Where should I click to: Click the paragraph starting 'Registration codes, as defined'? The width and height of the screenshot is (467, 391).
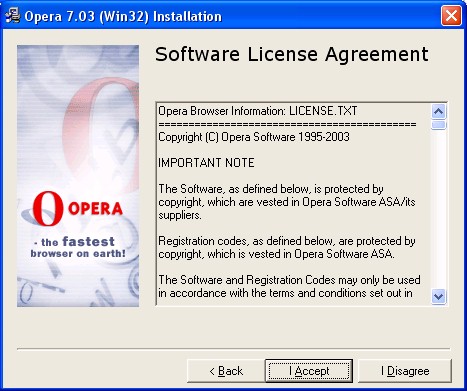tap(287, 247)
